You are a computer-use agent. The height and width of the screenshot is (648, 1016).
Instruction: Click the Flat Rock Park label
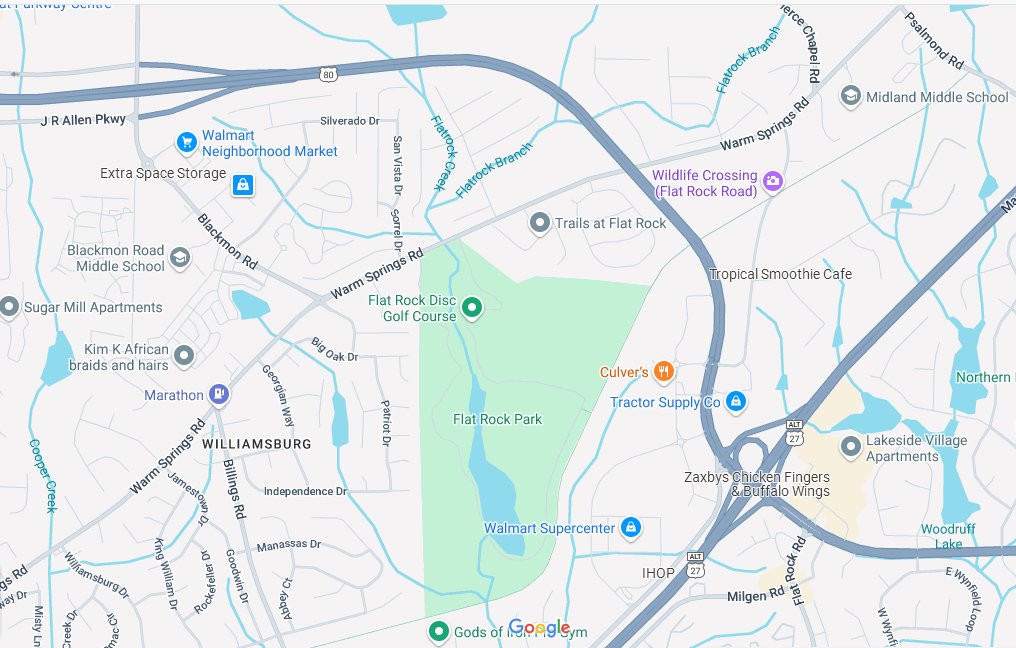[497, 419]
